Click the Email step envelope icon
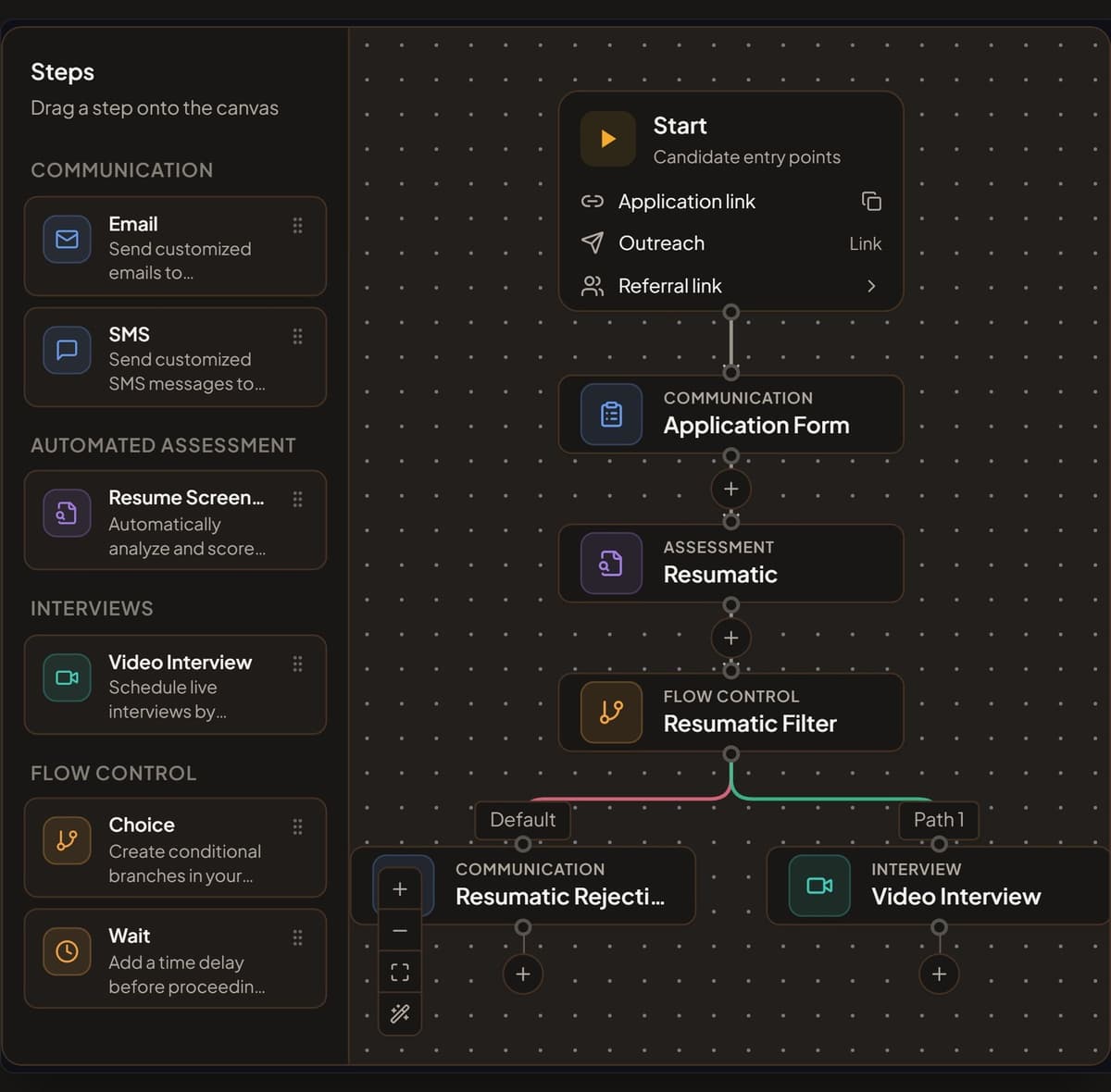The width and height of the screenshot is (1111, 1092). tap(67, 240)
